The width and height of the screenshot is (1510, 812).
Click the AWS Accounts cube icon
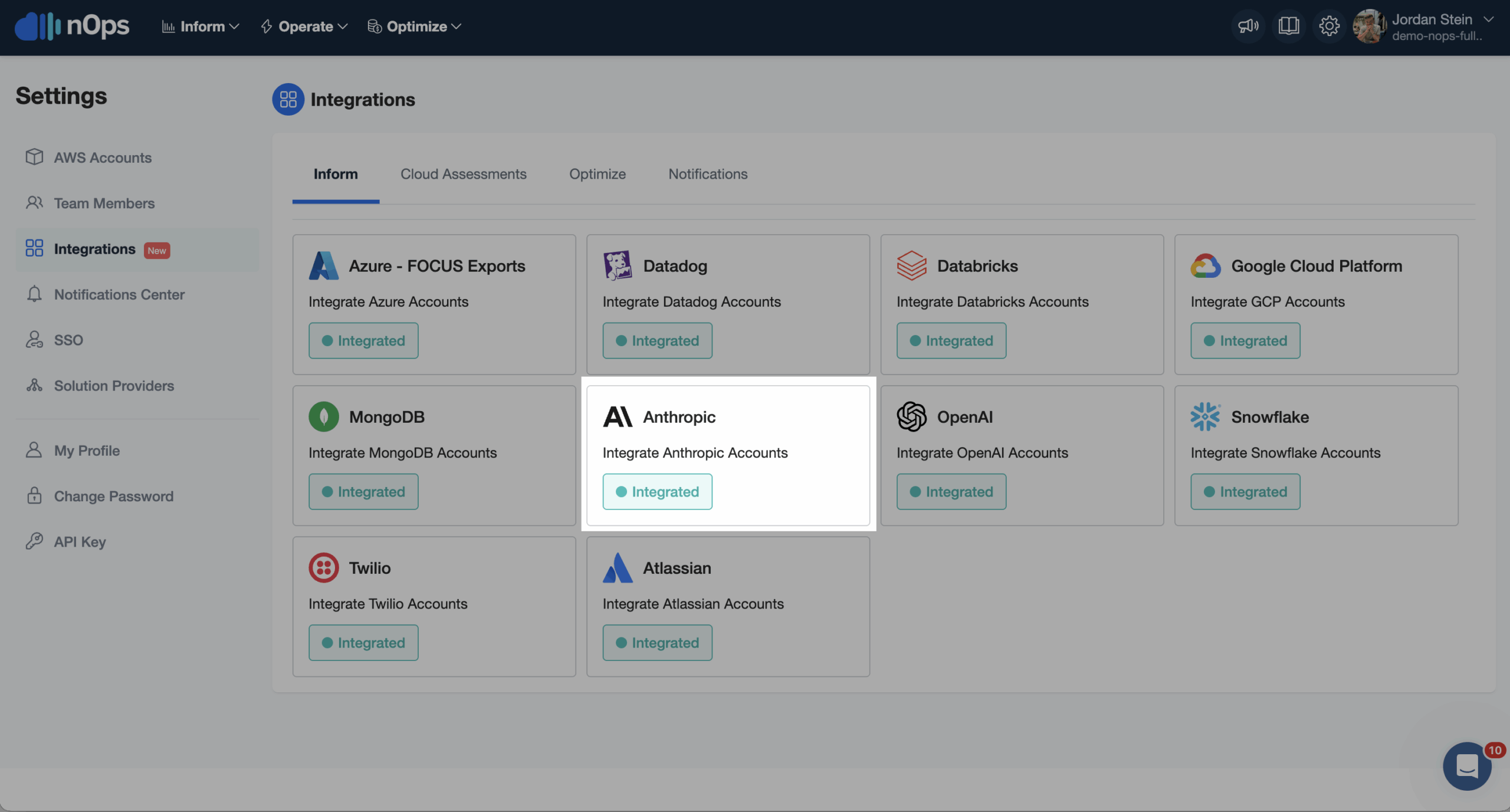pos(34,157)
